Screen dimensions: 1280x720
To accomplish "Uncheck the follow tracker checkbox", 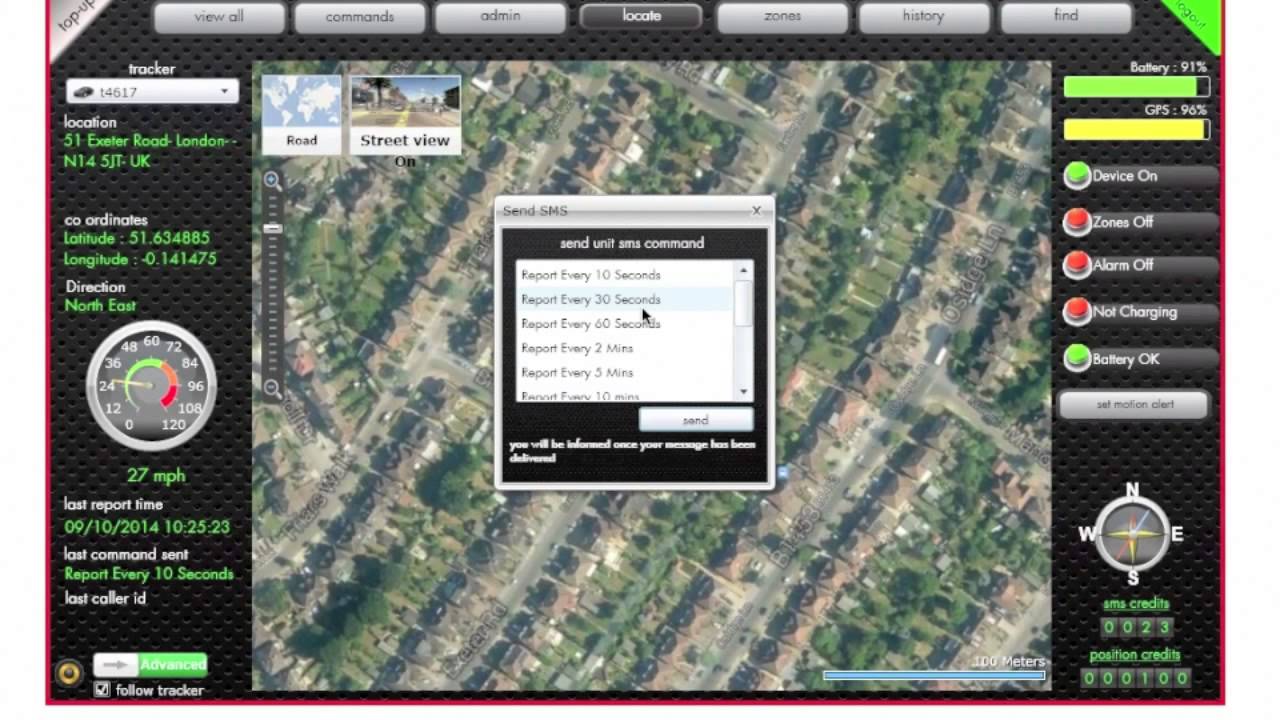I will pyautogui.click(x=101, y=690).
